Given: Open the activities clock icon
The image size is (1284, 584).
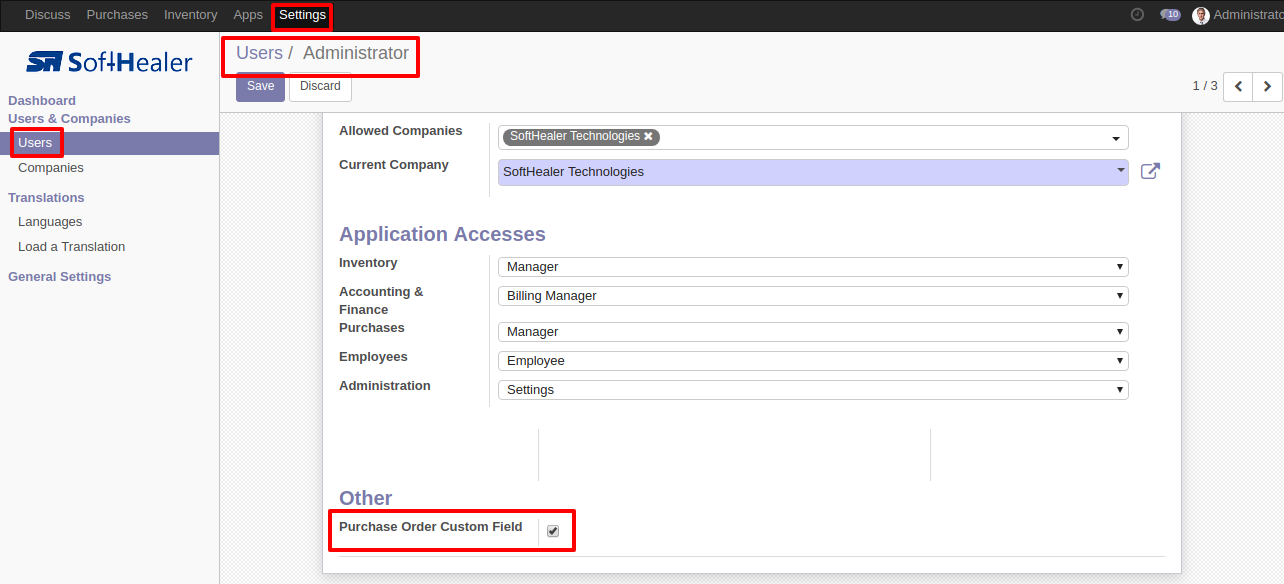Looking at the screenshot, I should [1137, 15].
